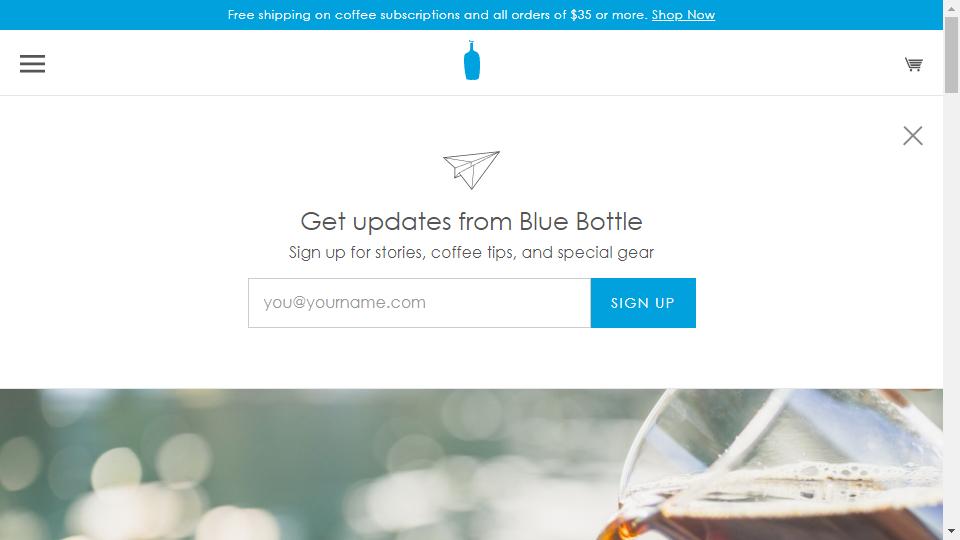The width and height of the screenshot is (960, 540).
Task: Click the paper airplane icon
Action: [x=471, y=170]
